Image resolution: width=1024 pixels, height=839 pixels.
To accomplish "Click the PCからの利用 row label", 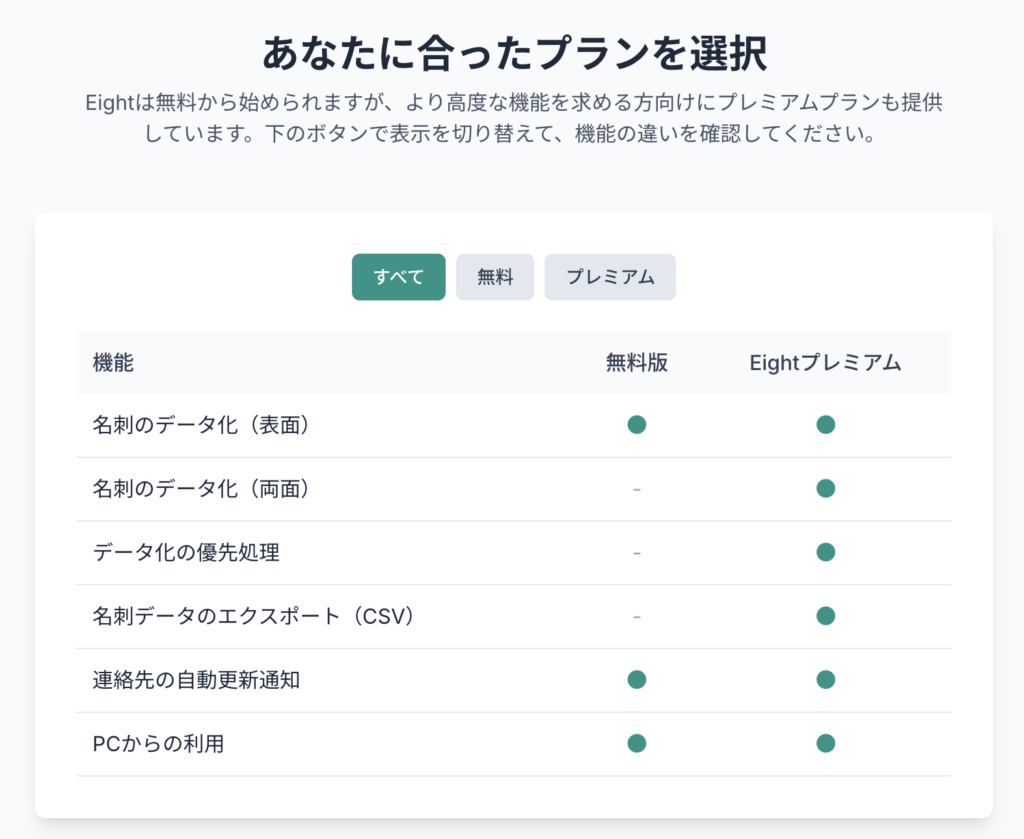I will [158, 743].
